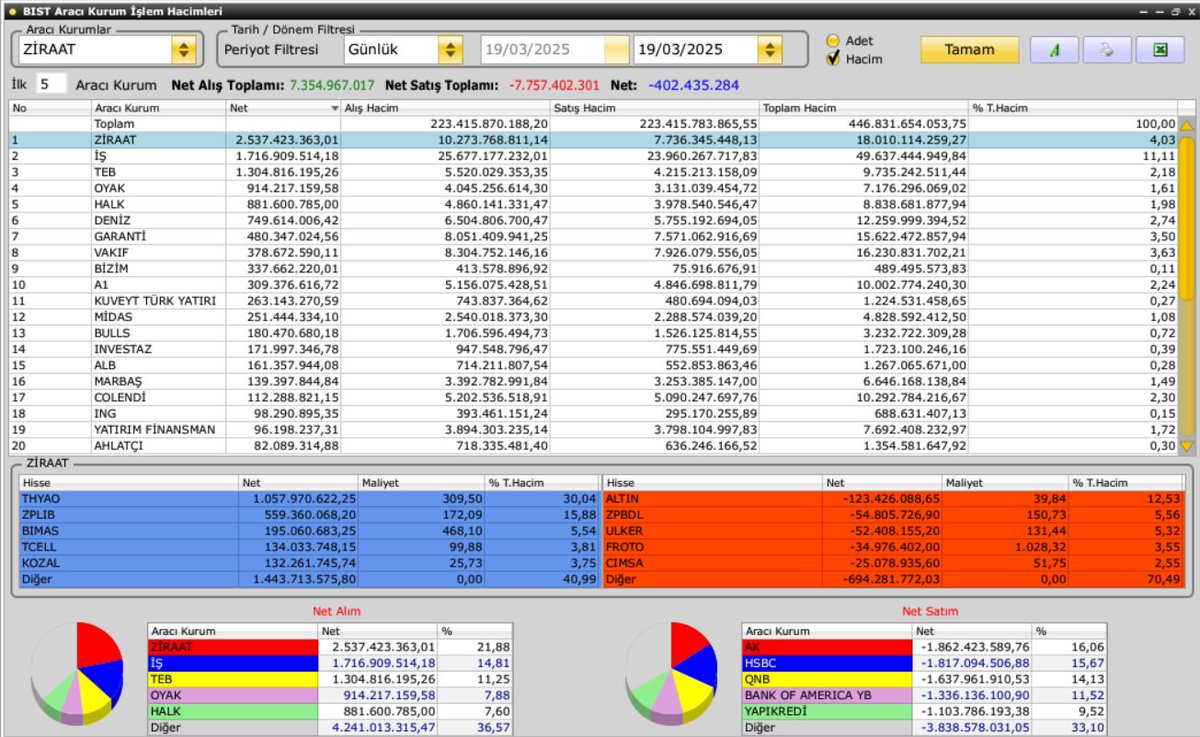Select the BULLS row
This screenshot has width=1200, height=737.
coord(593,333)
